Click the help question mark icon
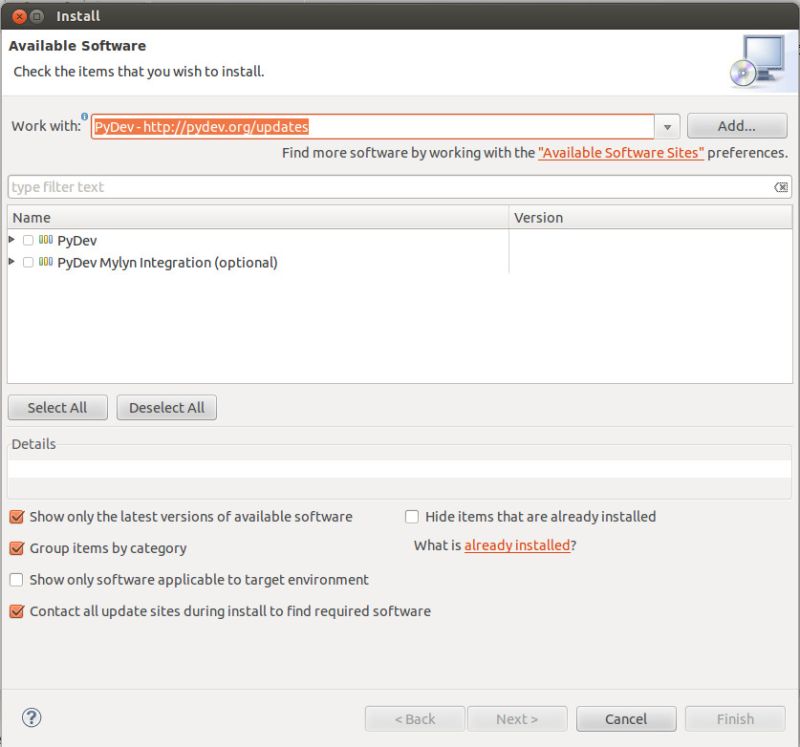The image size is (800, 747). tap(31, 718)
